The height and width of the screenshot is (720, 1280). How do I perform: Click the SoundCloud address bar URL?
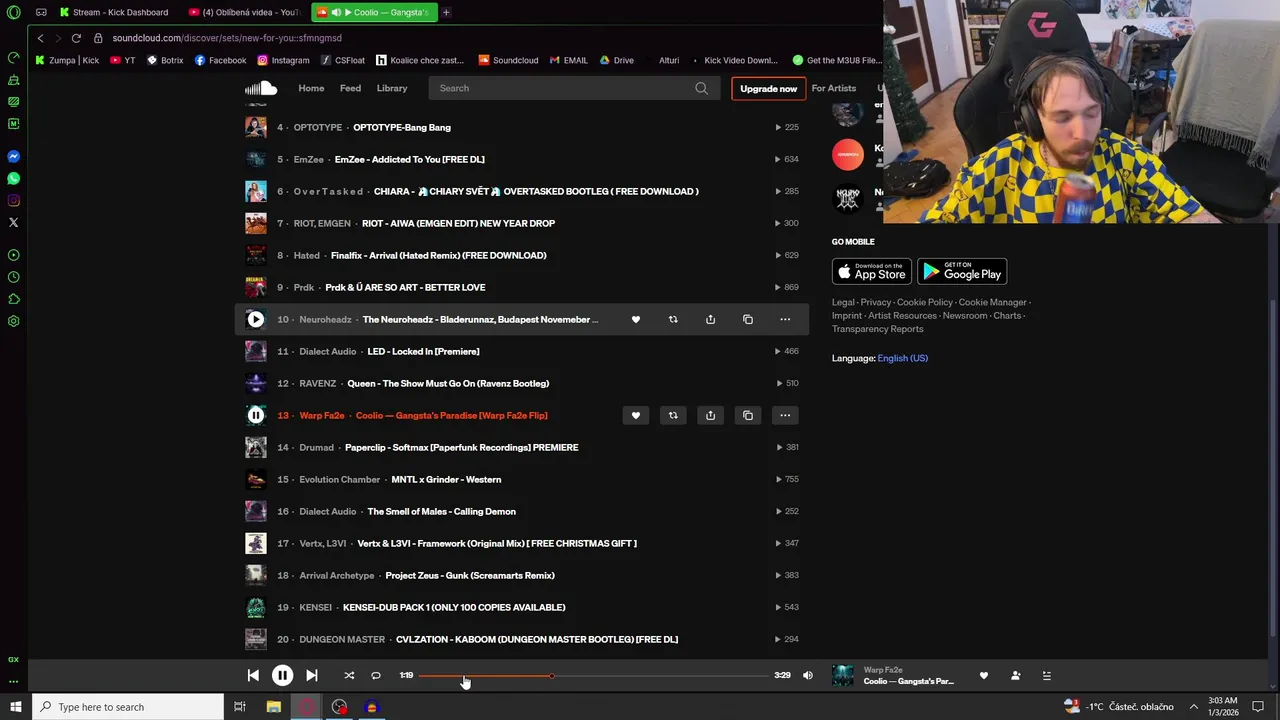[227, 38]
